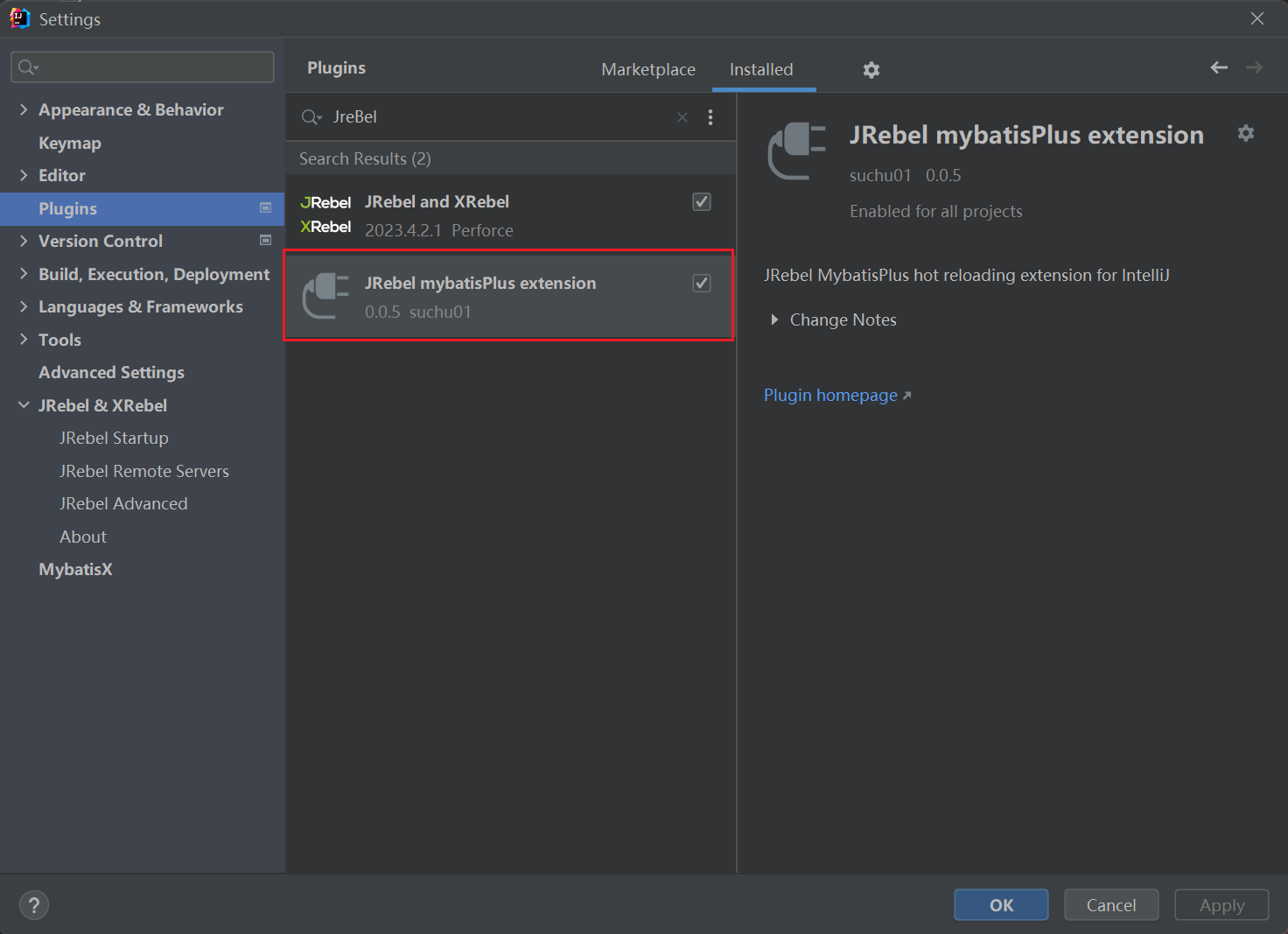The image size is (1288, 934).
Task: Click the JRebel and XRebel logo icon
Action: [x=325, y=214]
